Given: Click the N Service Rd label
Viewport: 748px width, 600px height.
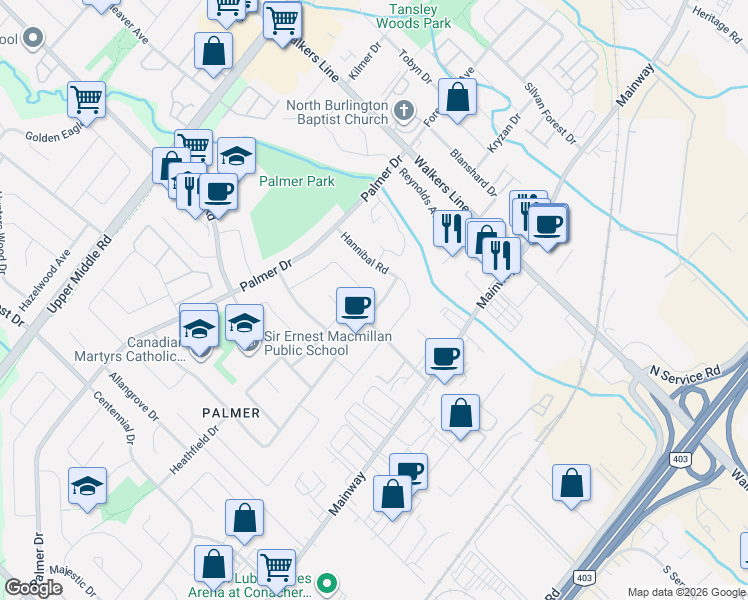Looking at the screenshot, I should [x=685, y=374].
